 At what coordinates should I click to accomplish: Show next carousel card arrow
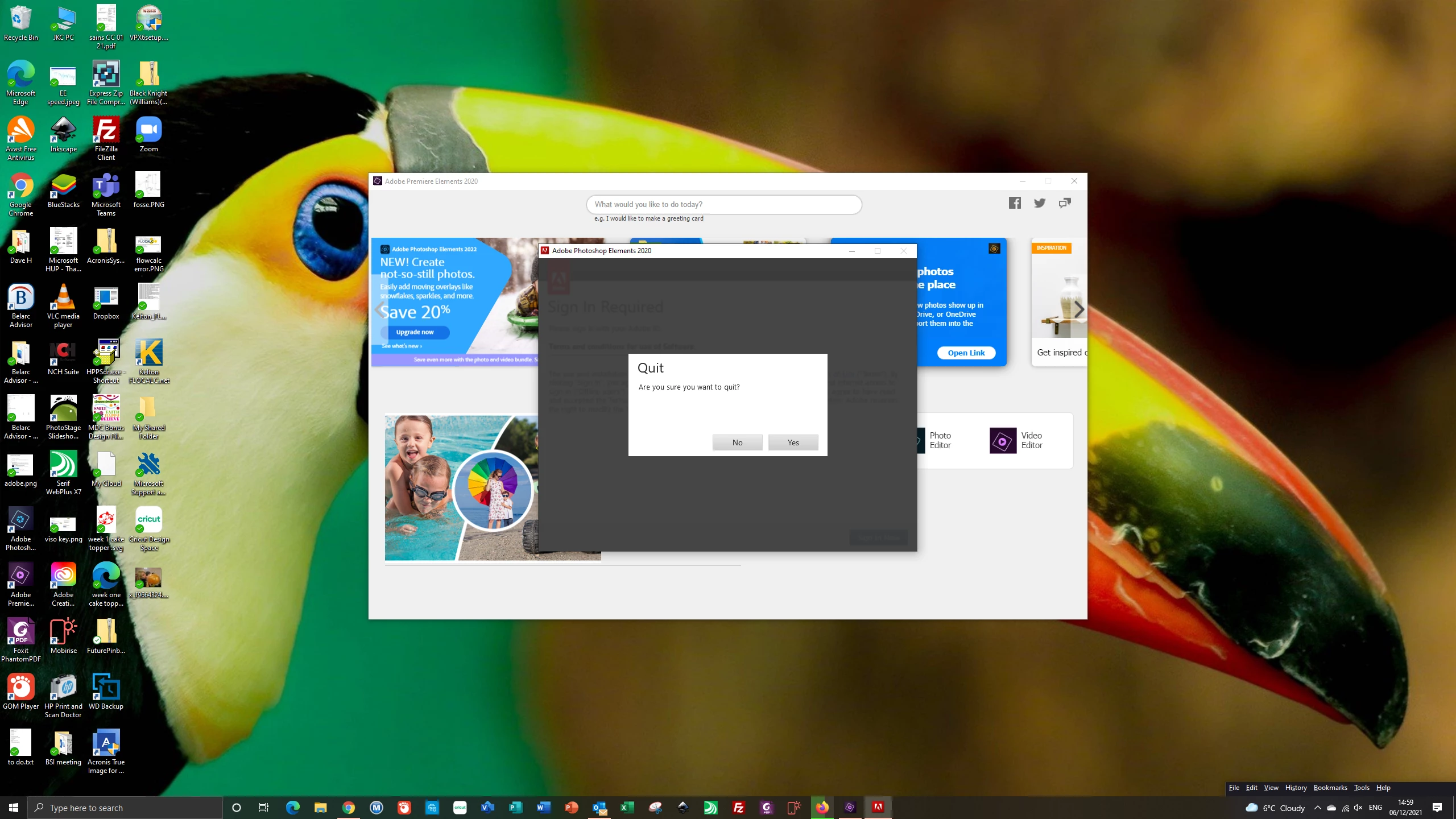click(x=1079, y=310)
